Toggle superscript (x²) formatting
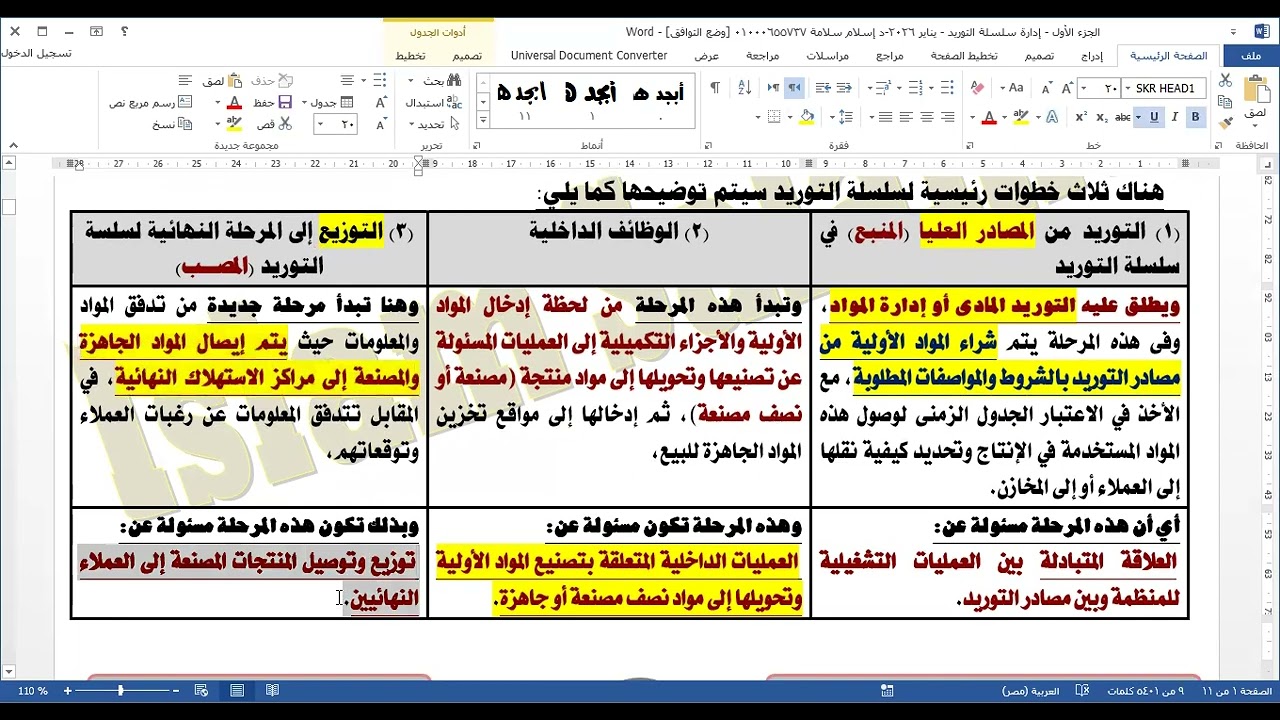Screen dimensions: 1280x720 pos(1081,117)
